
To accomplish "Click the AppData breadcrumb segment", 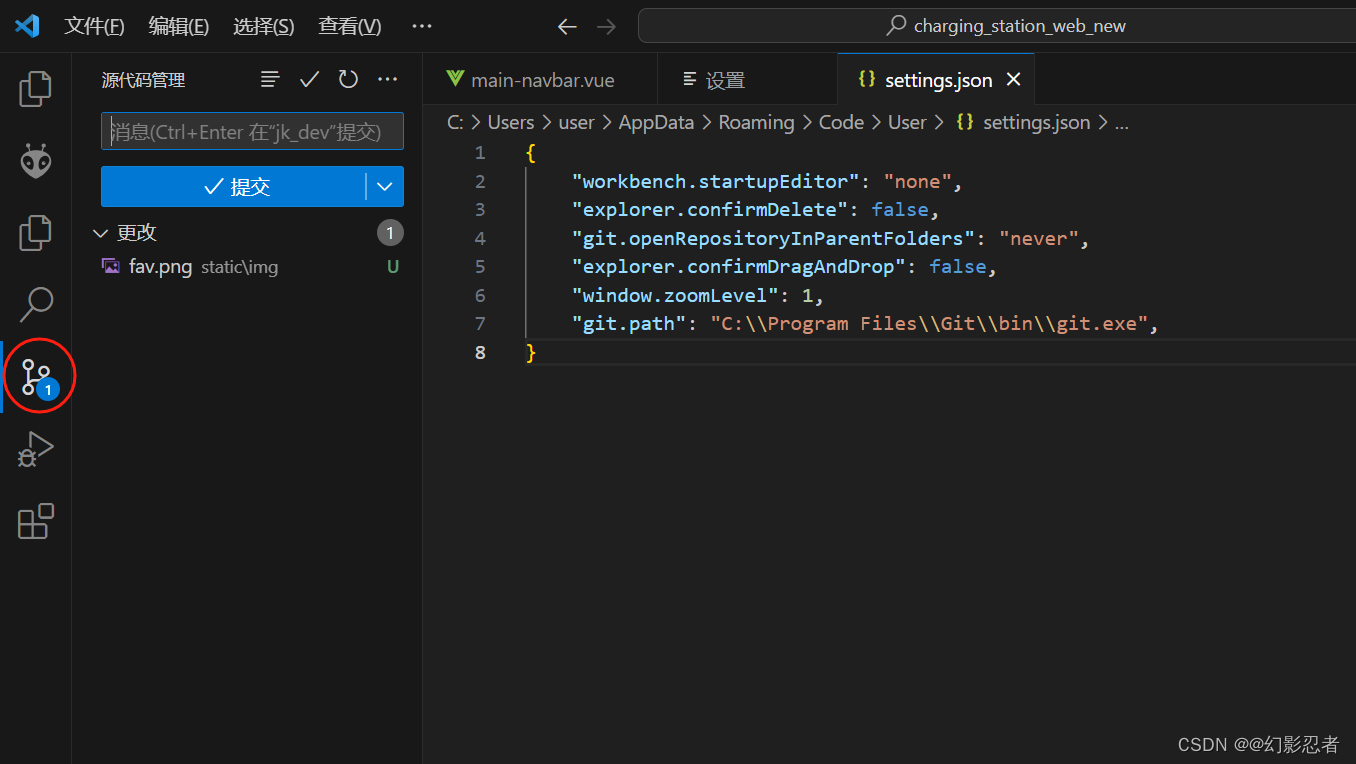I will pos(656,122).
